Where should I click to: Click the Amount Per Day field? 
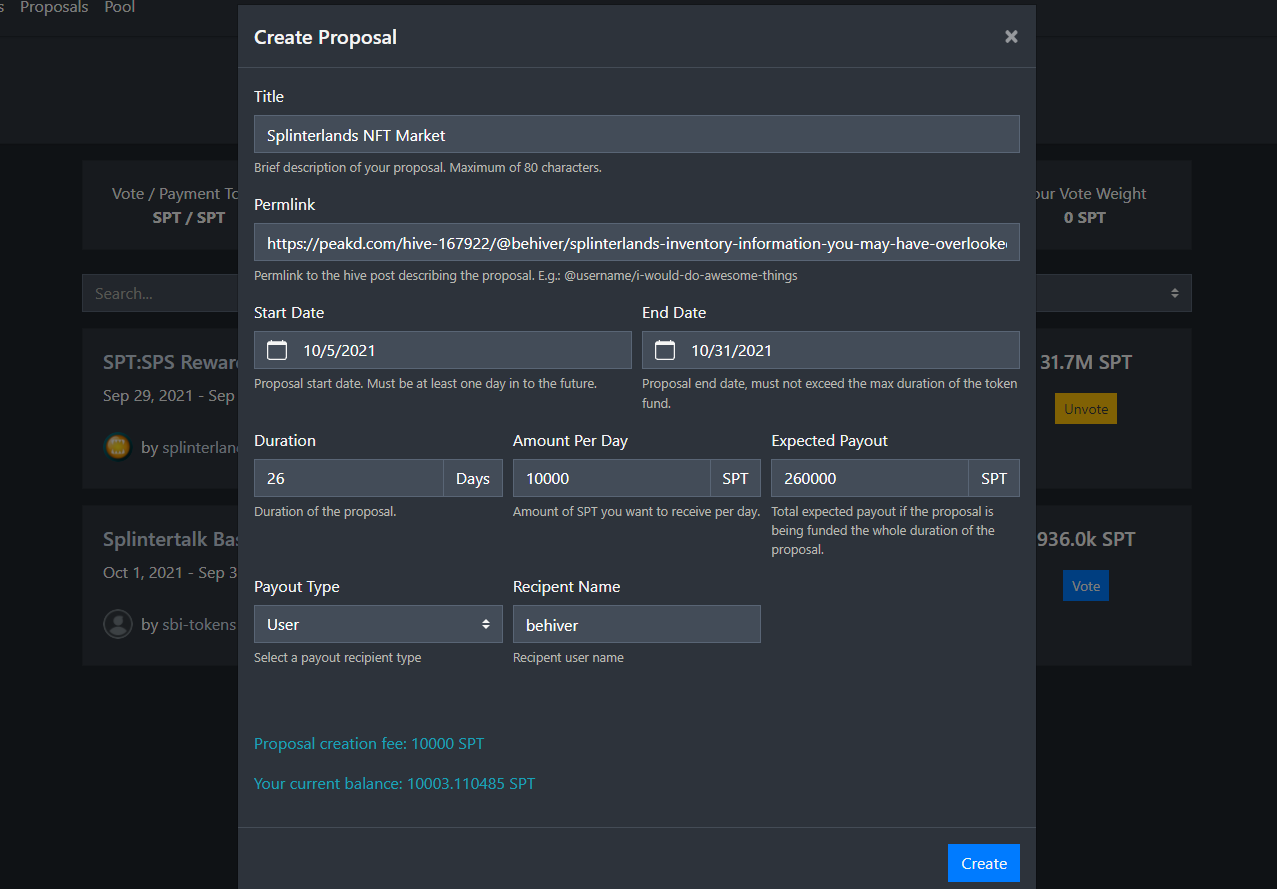point(612,478)
